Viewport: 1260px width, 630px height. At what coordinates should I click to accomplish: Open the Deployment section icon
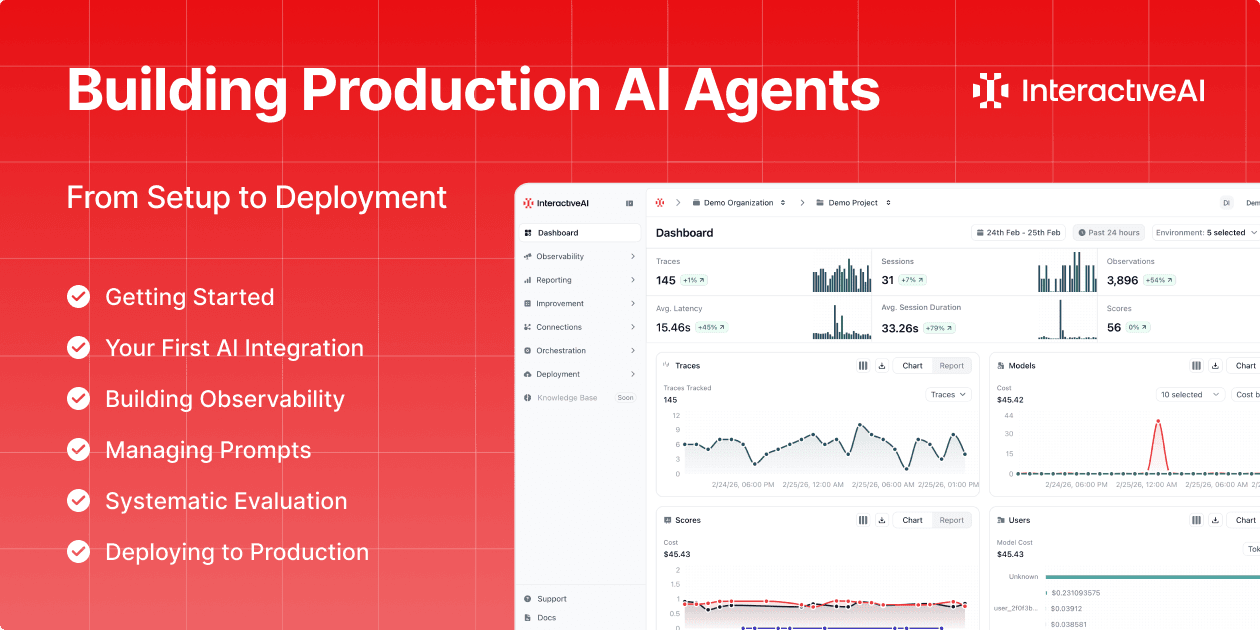click(527, 374)
